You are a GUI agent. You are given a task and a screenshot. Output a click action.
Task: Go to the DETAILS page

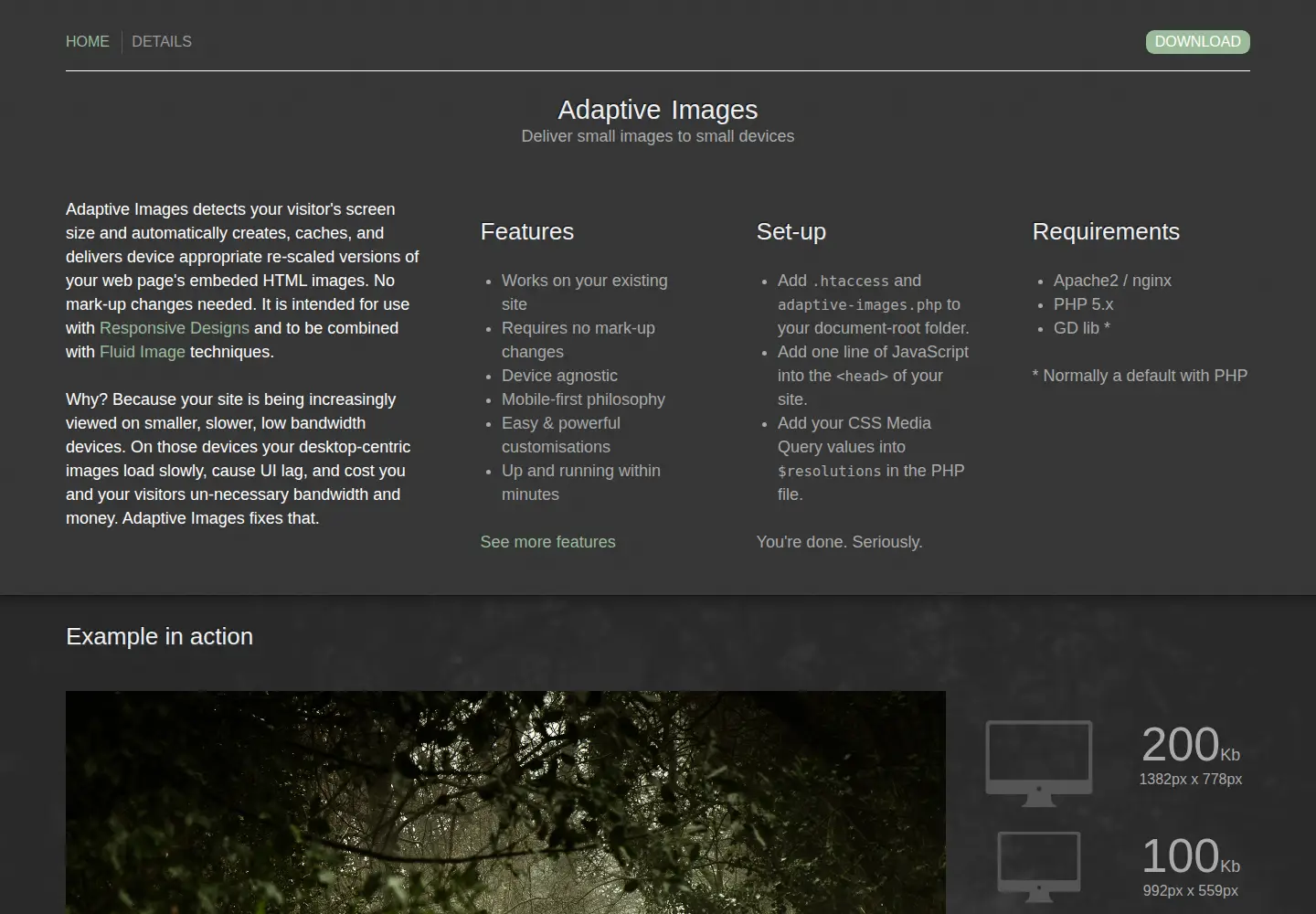(x=162, y=41)
